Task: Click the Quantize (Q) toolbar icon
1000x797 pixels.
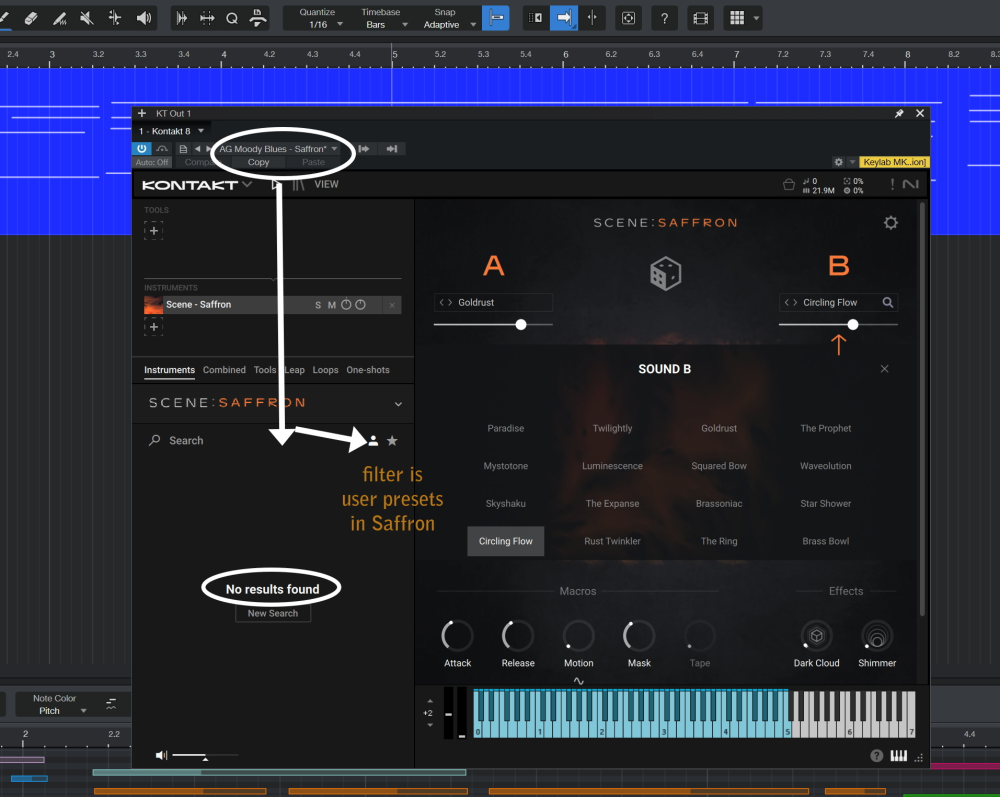Action: (x=232, y=18)
